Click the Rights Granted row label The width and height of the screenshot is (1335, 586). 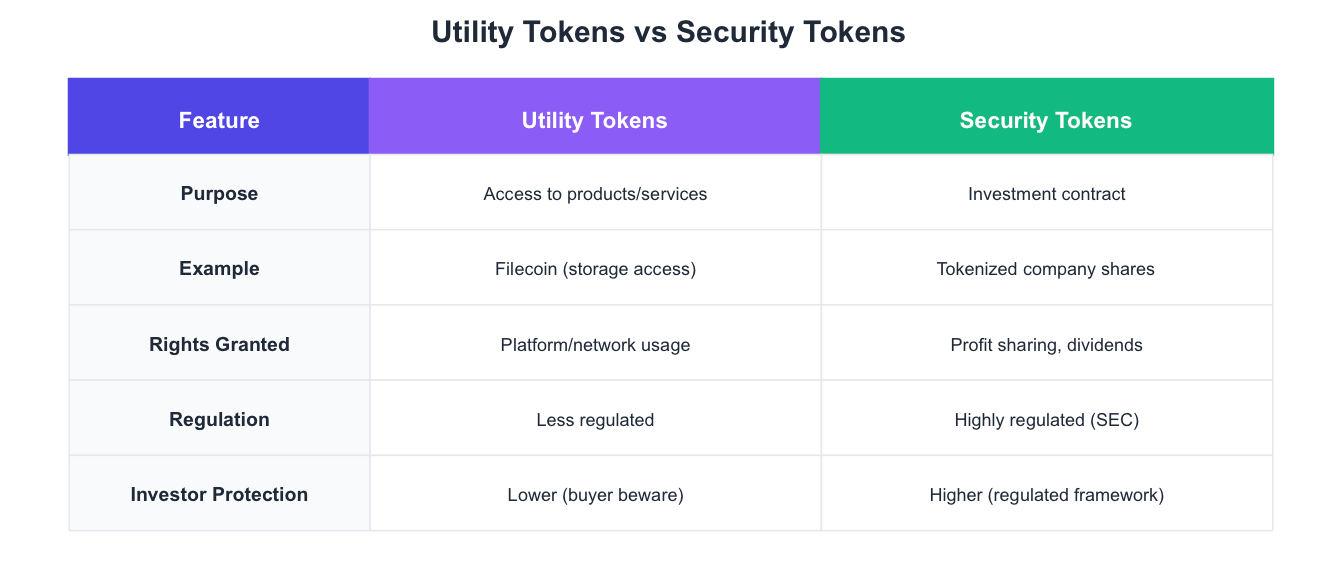pyautogui.click(x=219, y=344)
